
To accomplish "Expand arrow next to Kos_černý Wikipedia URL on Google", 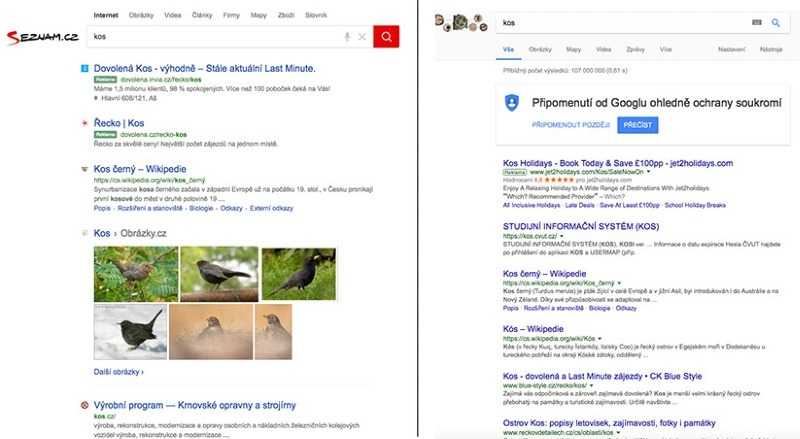I will click(x=619, y=283).
